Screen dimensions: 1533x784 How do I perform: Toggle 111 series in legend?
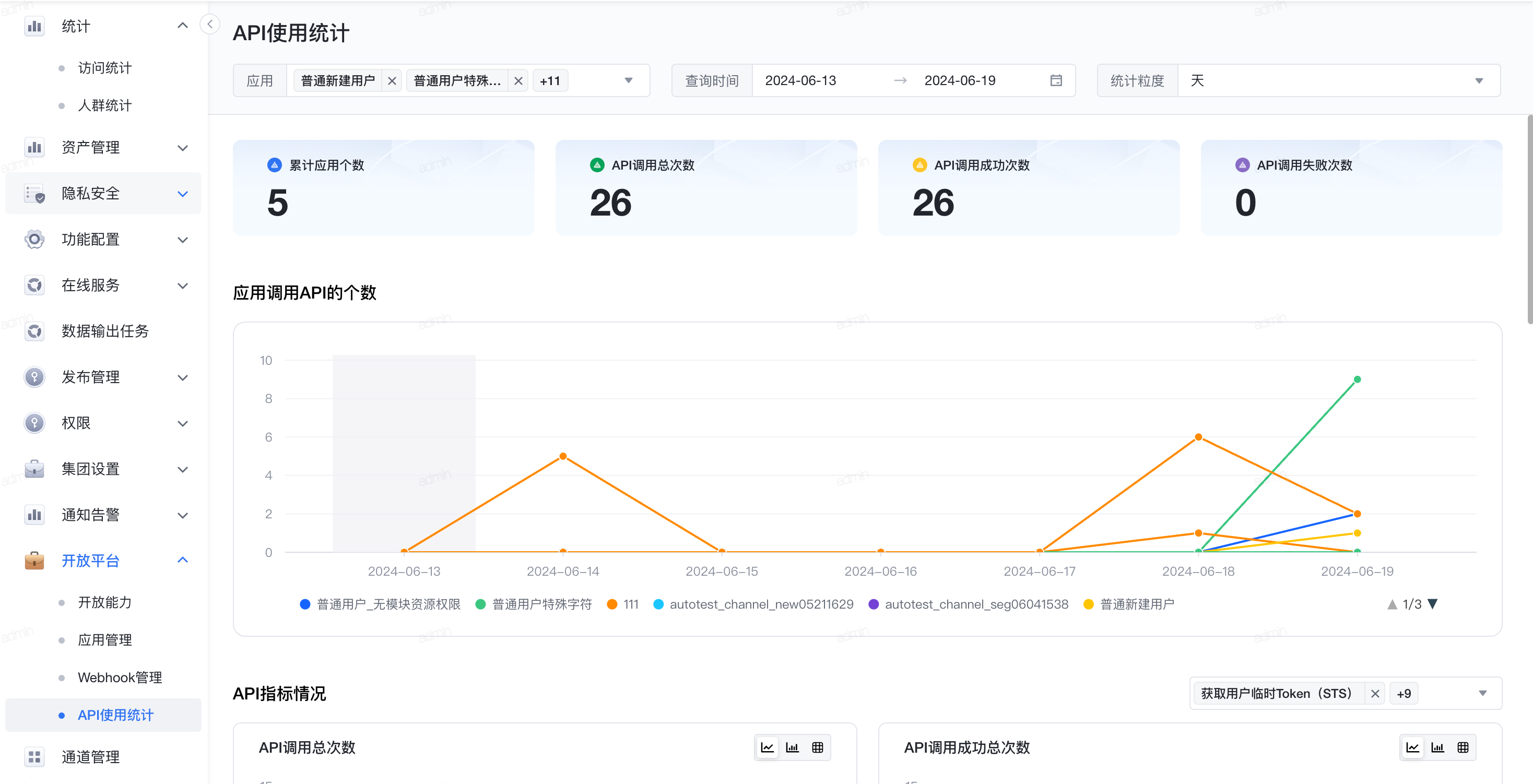pyautogui.click(x=622, y=604)
